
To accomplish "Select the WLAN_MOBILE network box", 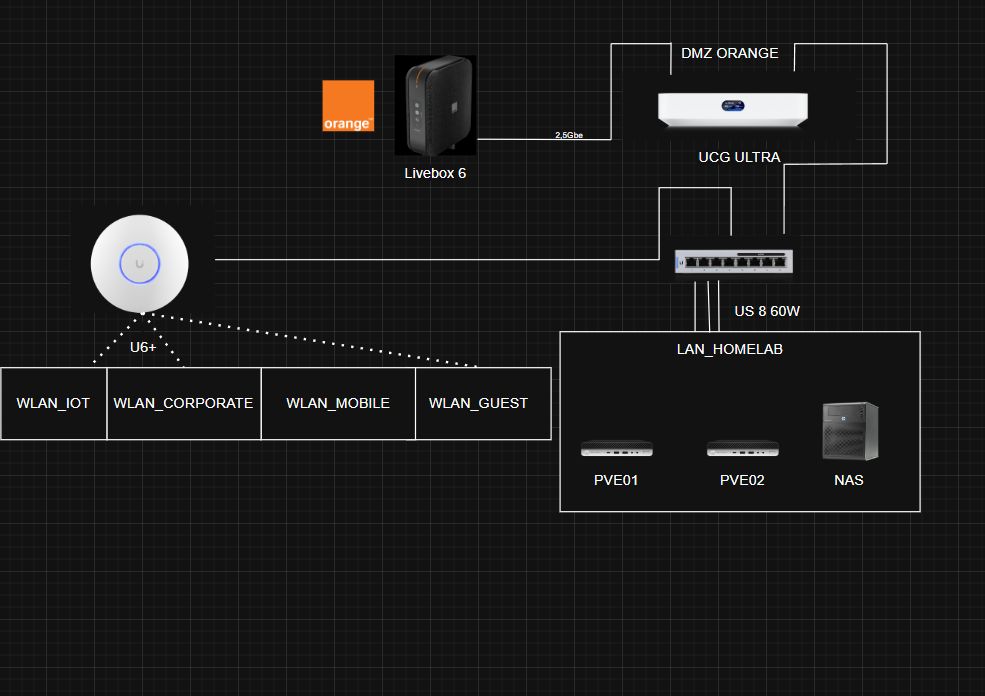I will tap(338, 403).
